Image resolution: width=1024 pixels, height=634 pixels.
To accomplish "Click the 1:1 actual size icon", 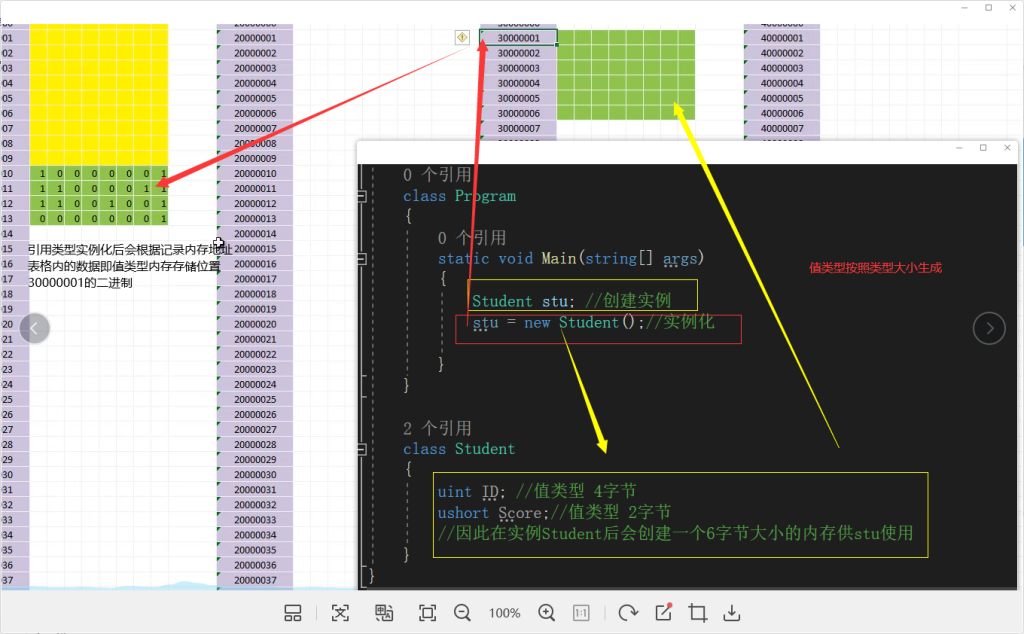I will (x=581, y=612).
